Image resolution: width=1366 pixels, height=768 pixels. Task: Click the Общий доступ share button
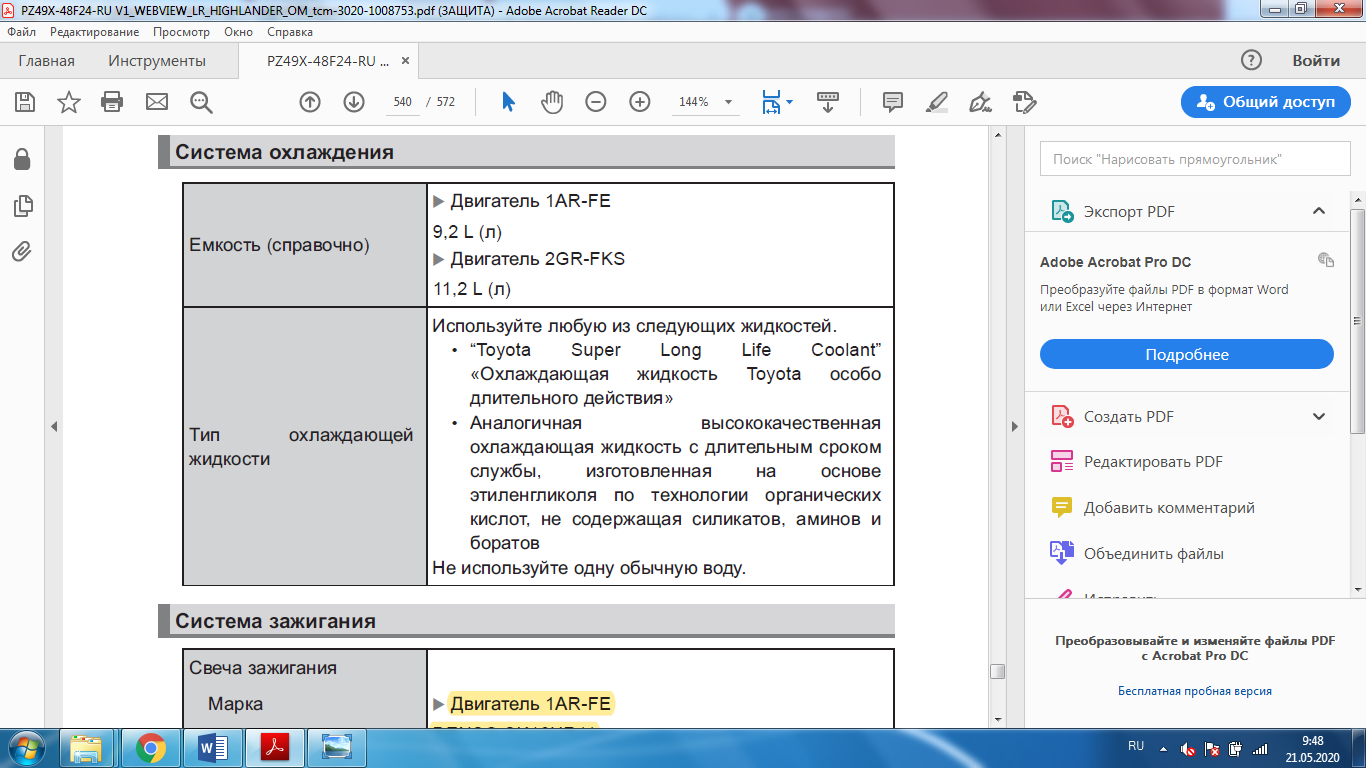(1266, 102)
